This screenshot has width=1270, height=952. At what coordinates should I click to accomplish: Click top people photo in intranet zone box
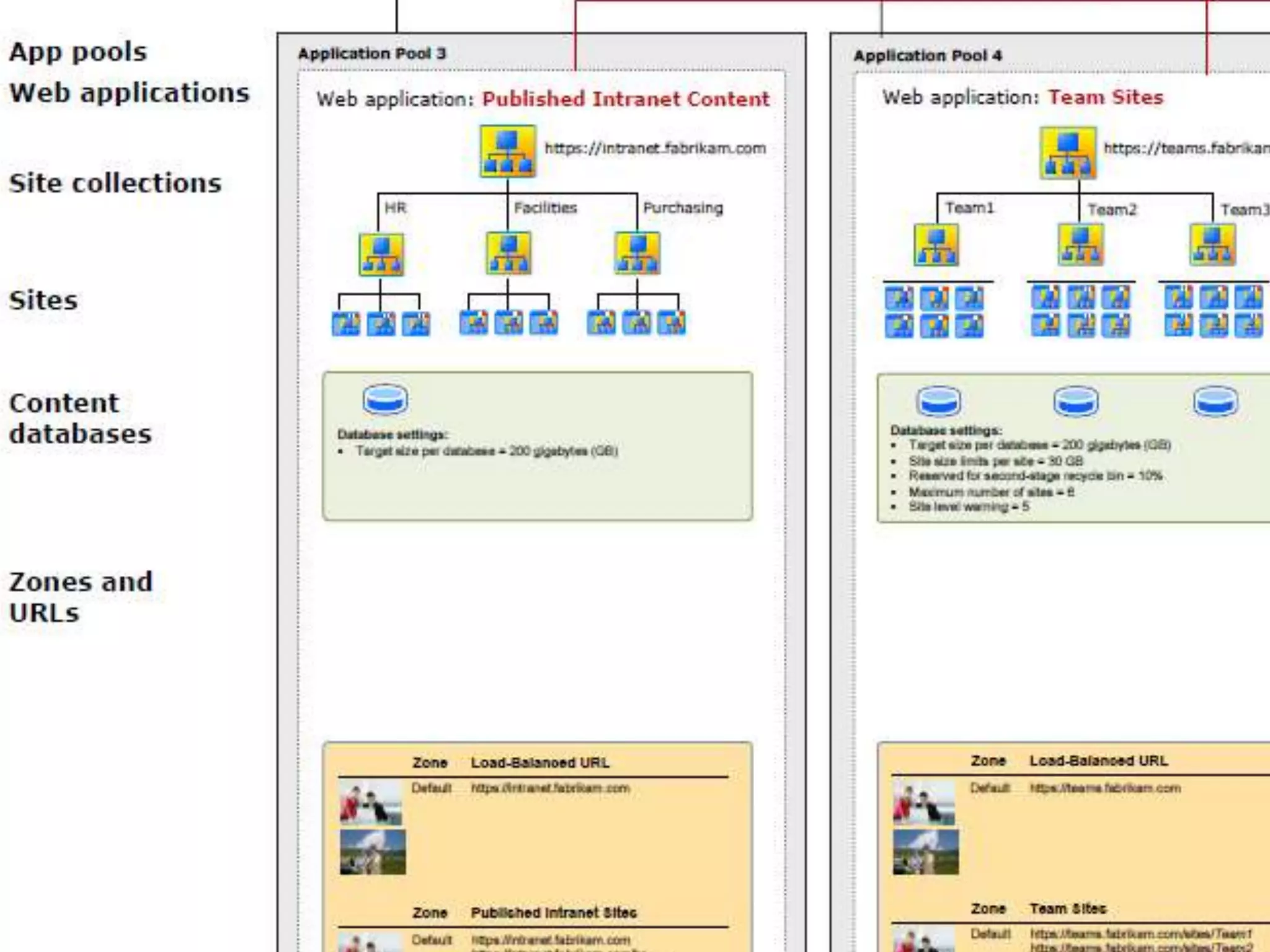[x=371, y=803]
